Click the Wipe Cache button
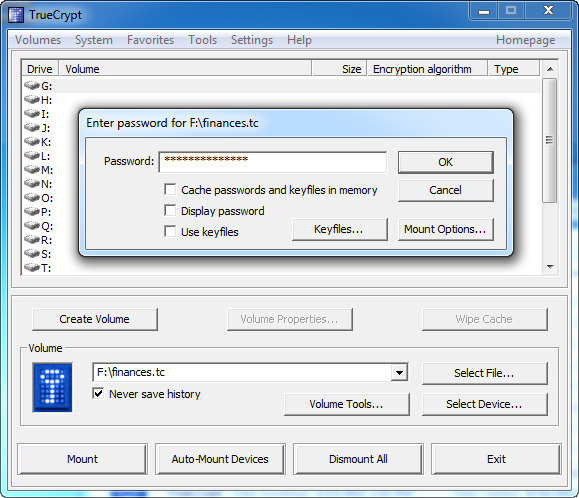This screenshot has height=498, width=579. point(484,319)
